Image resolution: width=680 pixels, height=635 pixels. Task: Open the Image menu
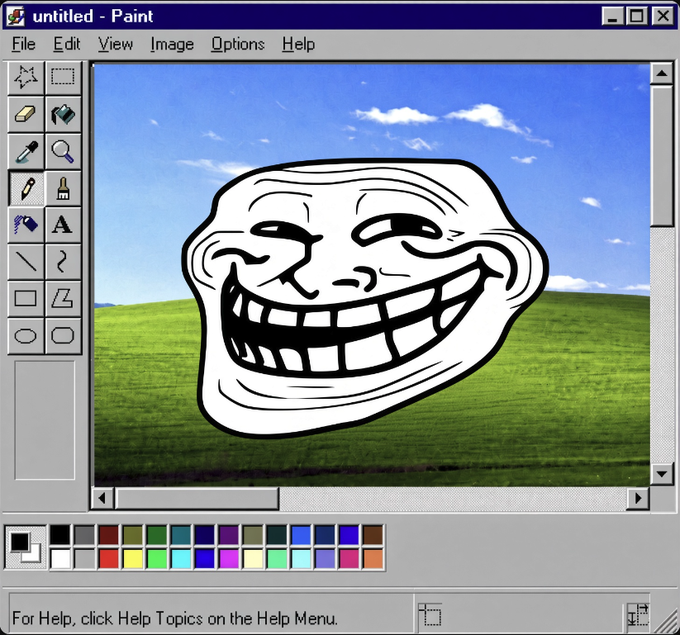click(172, 44)
